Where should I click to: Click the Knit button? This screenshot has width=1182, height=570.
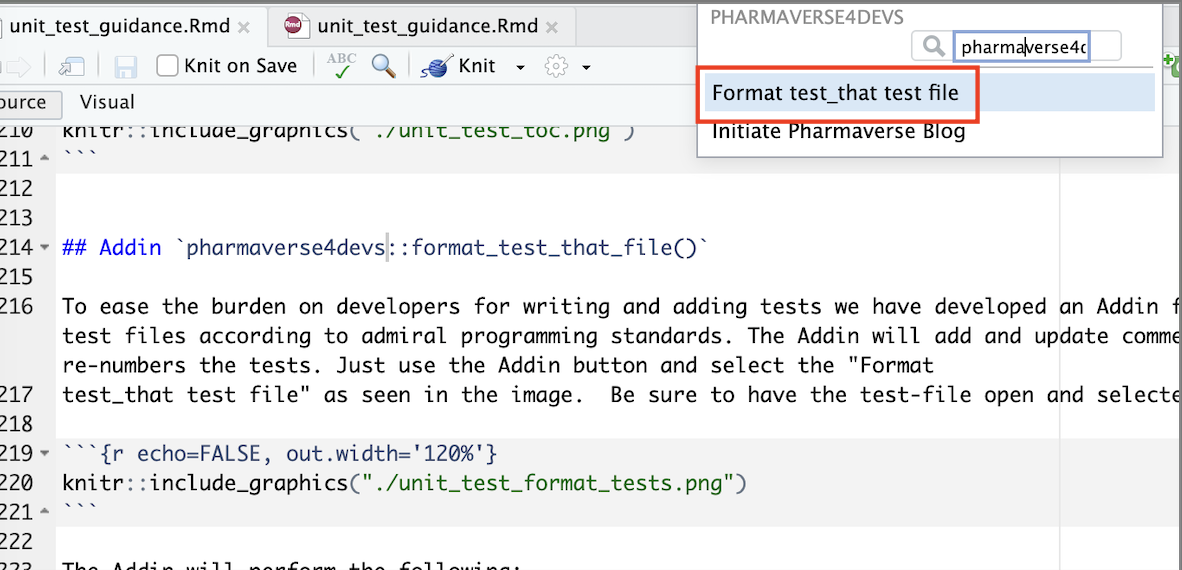pos(462,66)
